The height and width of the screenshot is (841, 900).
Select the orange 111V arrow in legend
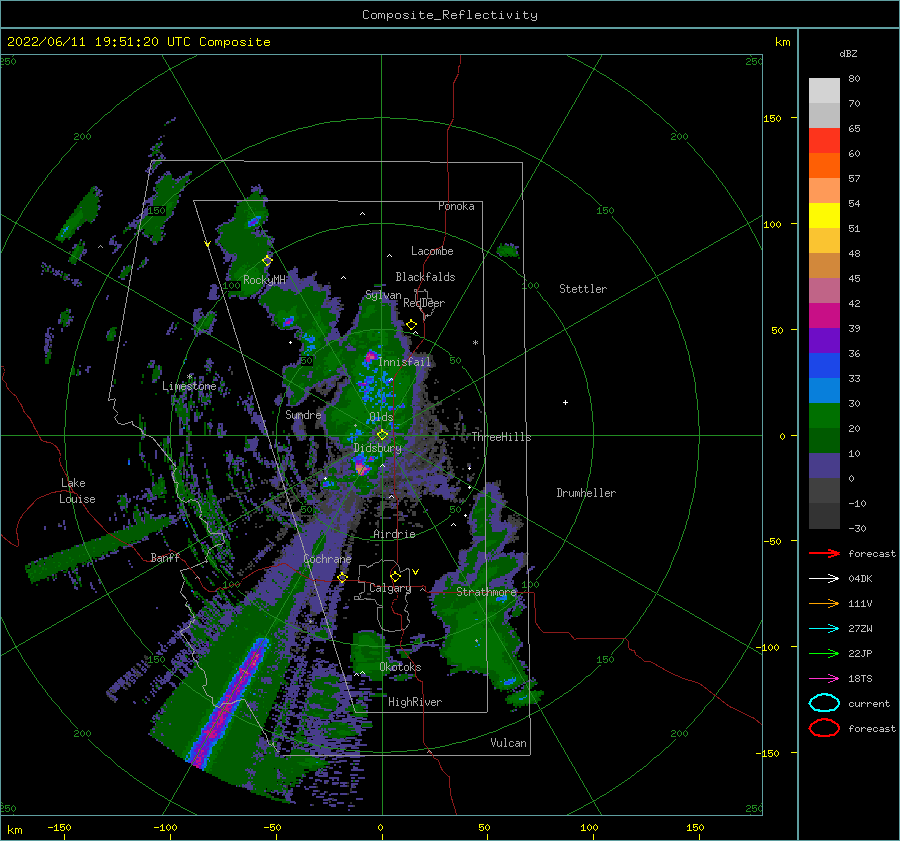pyautogui.click(x=824, y=603)
